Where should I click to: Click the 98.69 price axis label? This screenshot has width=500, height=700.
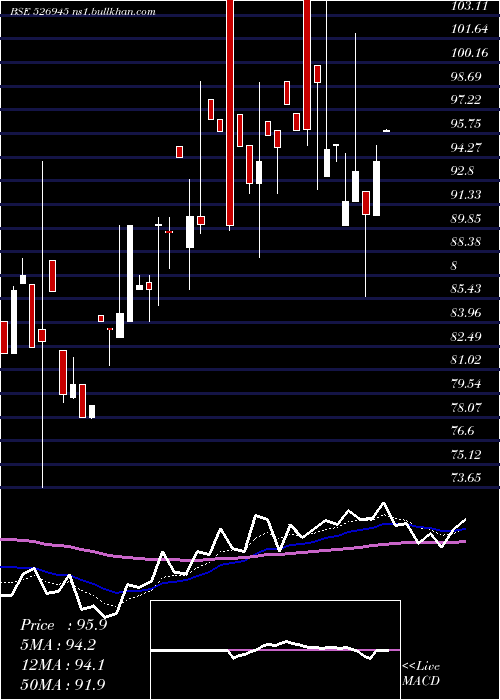[x=466, y=76]
